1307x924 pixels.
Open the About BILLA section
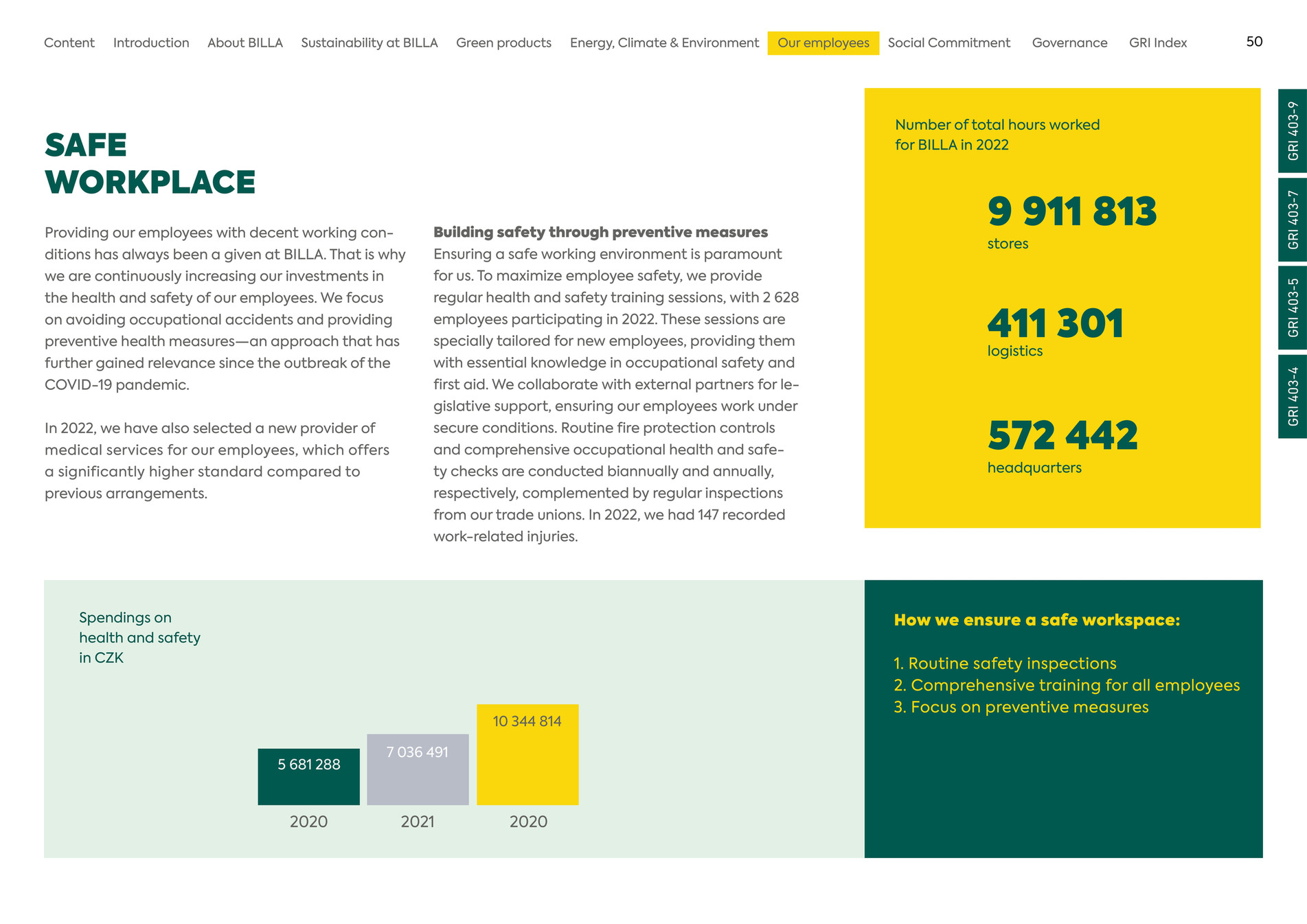point(245,43)
